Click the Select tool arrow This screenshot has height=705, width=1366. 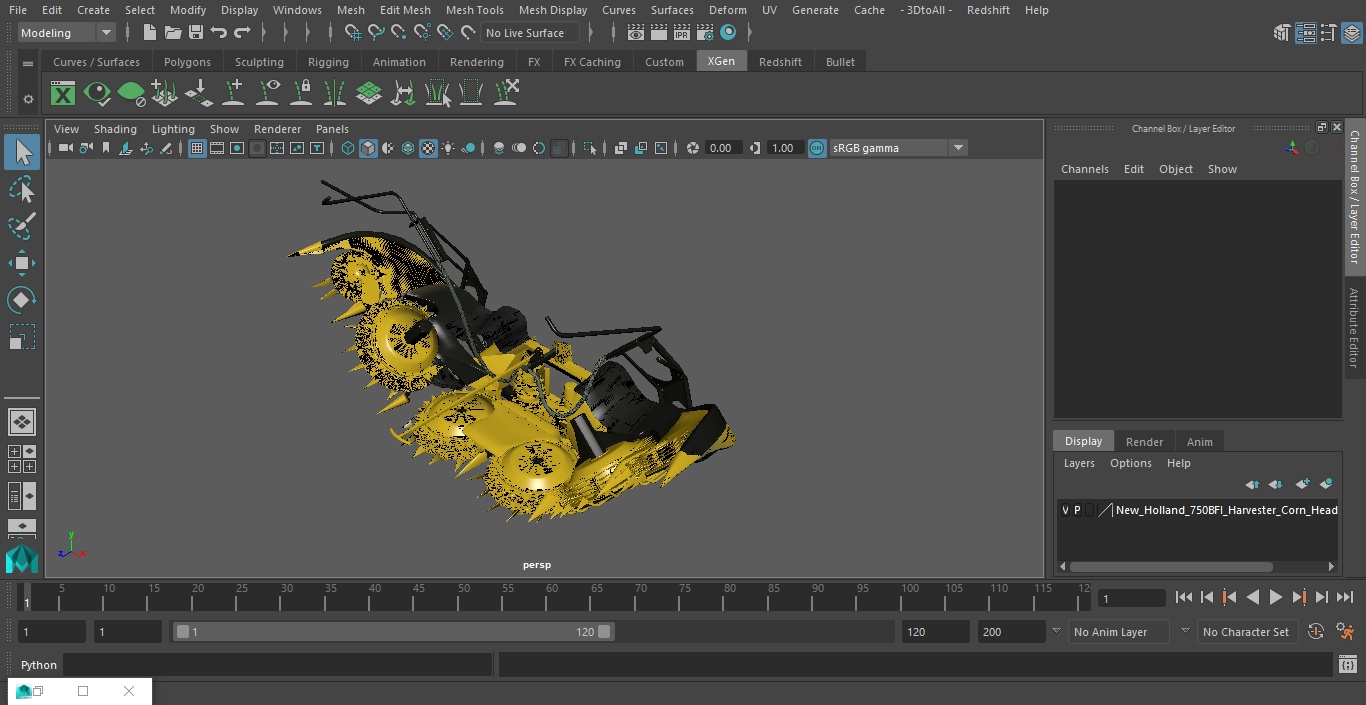tap(22, 152)
